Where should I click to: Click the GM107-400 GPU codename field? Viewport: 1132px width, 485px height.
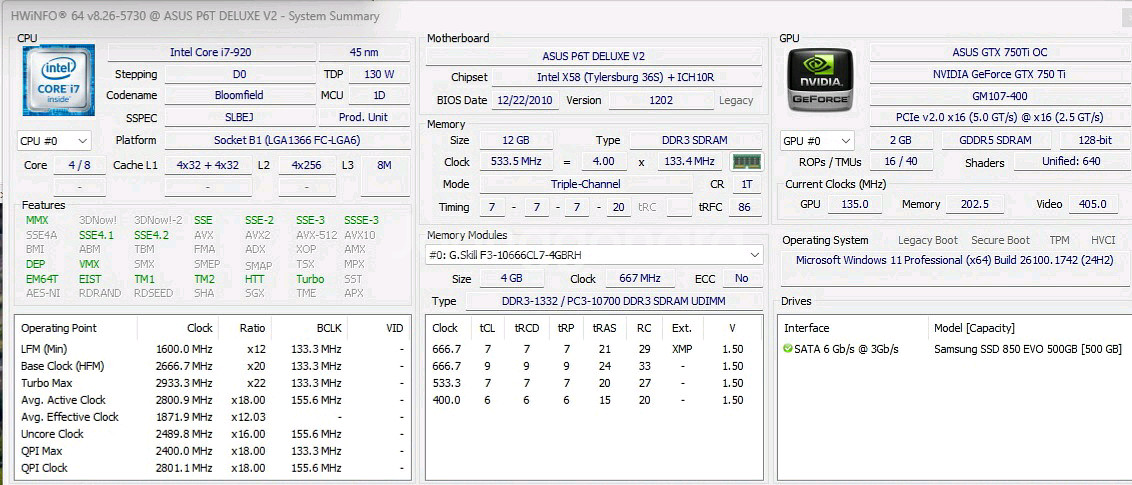(x=999, y=96)
